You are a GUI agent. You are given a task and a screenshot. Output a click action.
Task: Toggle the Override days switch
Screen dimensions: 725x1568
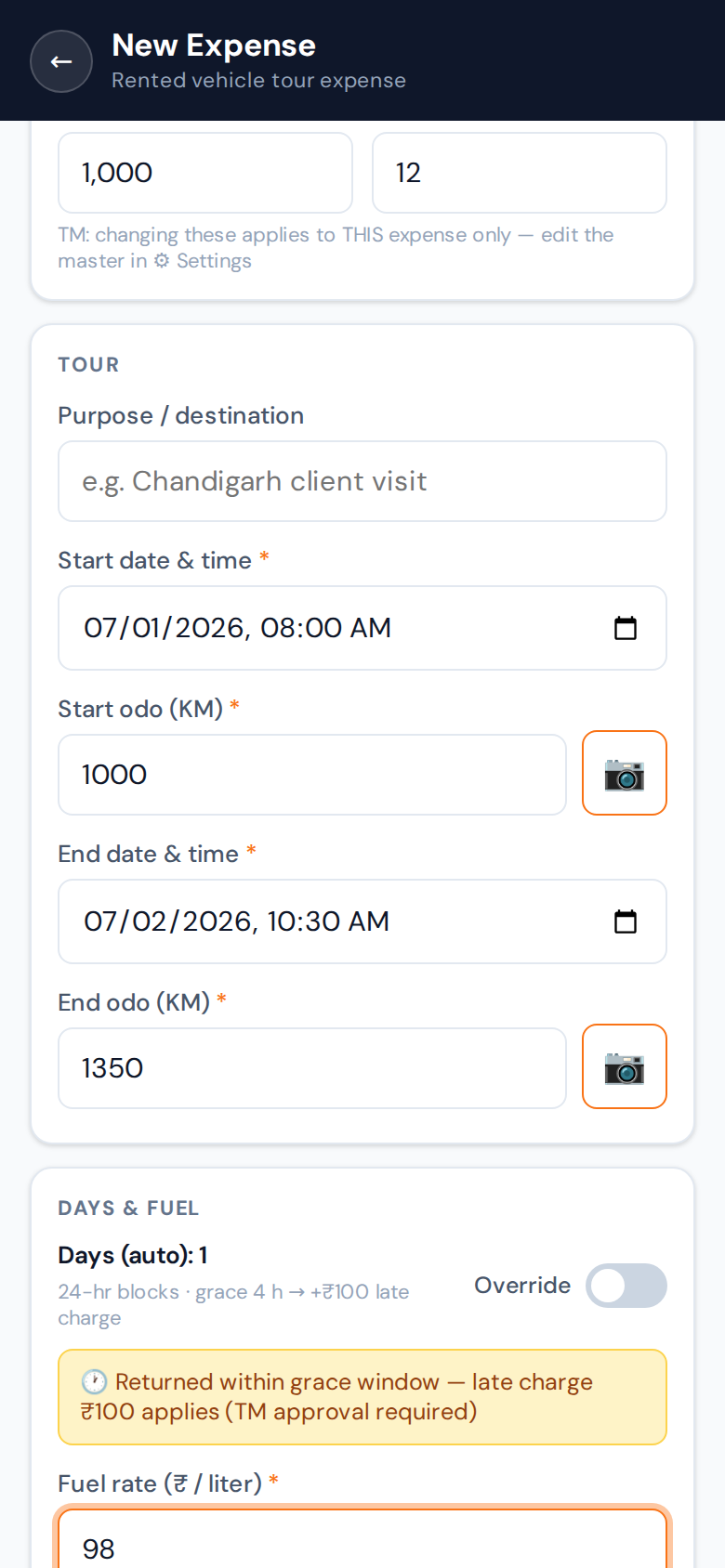click(626, 1286)
